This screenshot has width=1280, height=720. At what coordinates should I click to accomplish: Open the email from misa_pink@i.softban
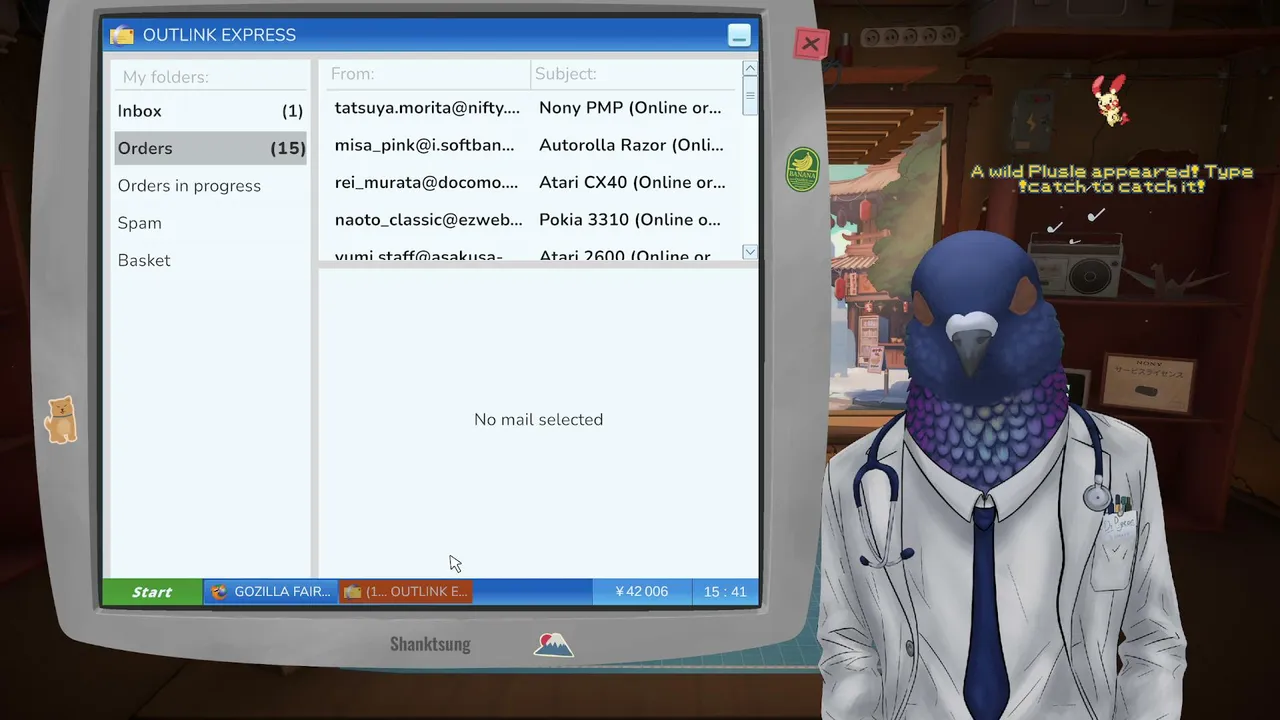424,145
